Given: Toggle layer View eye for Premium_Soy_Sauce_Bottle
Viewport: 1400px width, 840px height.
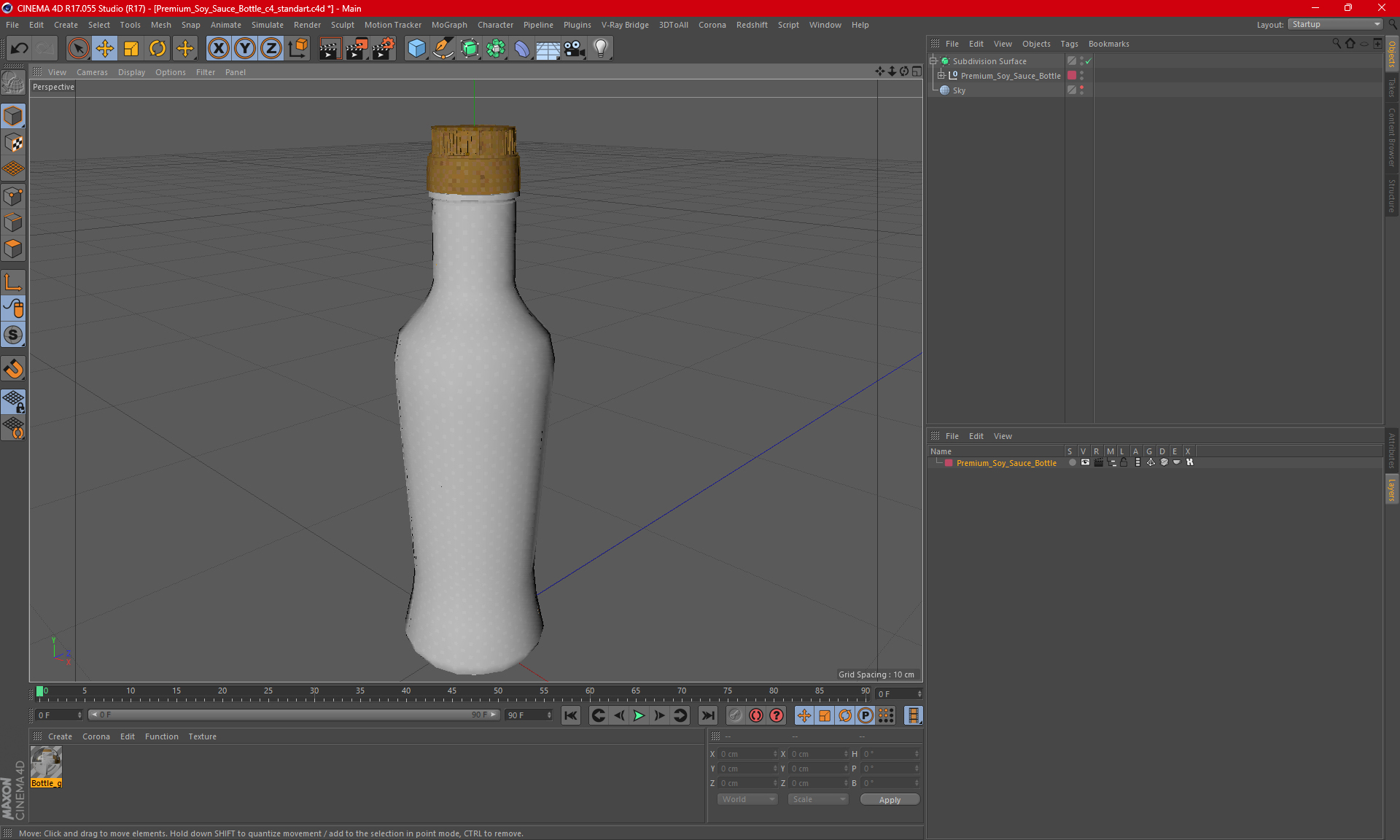Looking at the screenshot, I should pyautogui.click(x=1085, y=462).
